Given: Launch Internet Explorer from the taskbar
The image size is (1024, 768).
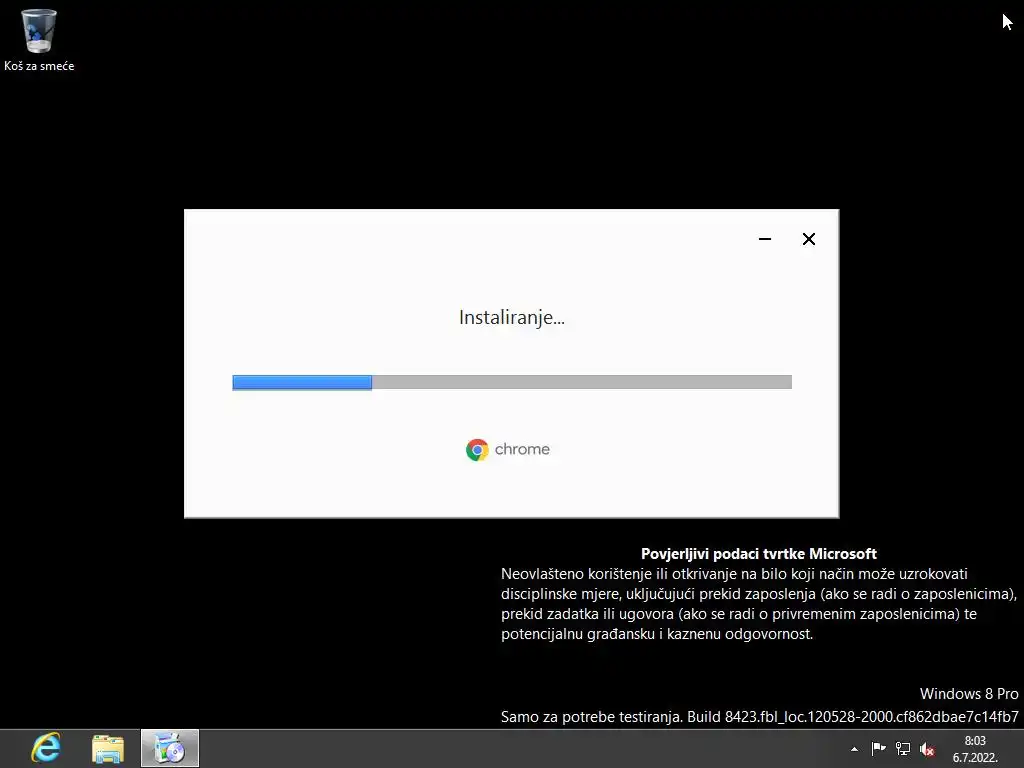Looking at the screenshot, I should (x=46, y=748).
